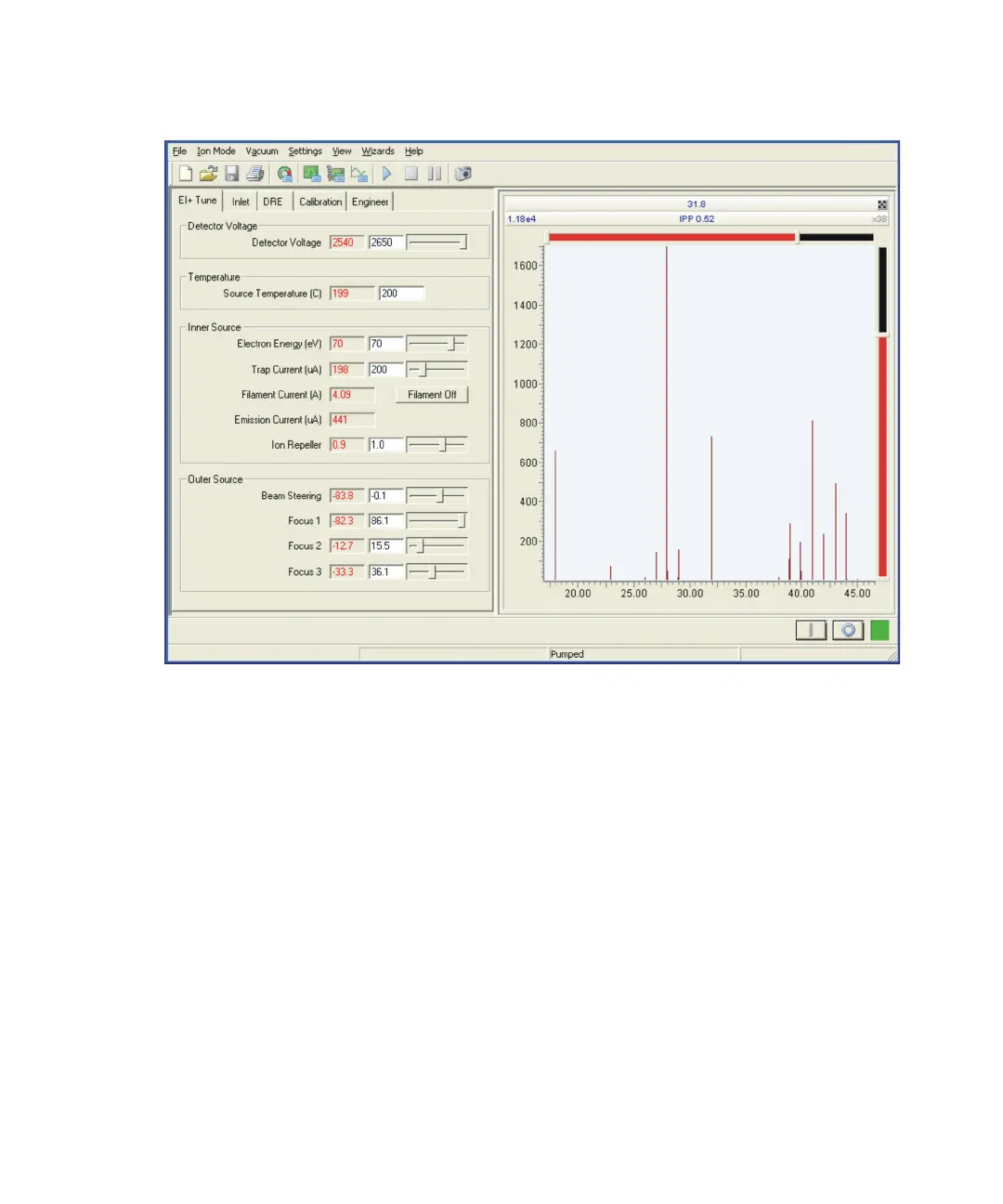Image resolution: width=1003 pixels, height=1204 pixels.
Task: Select the EI+ Tune tab
Action: click(198, 200)
